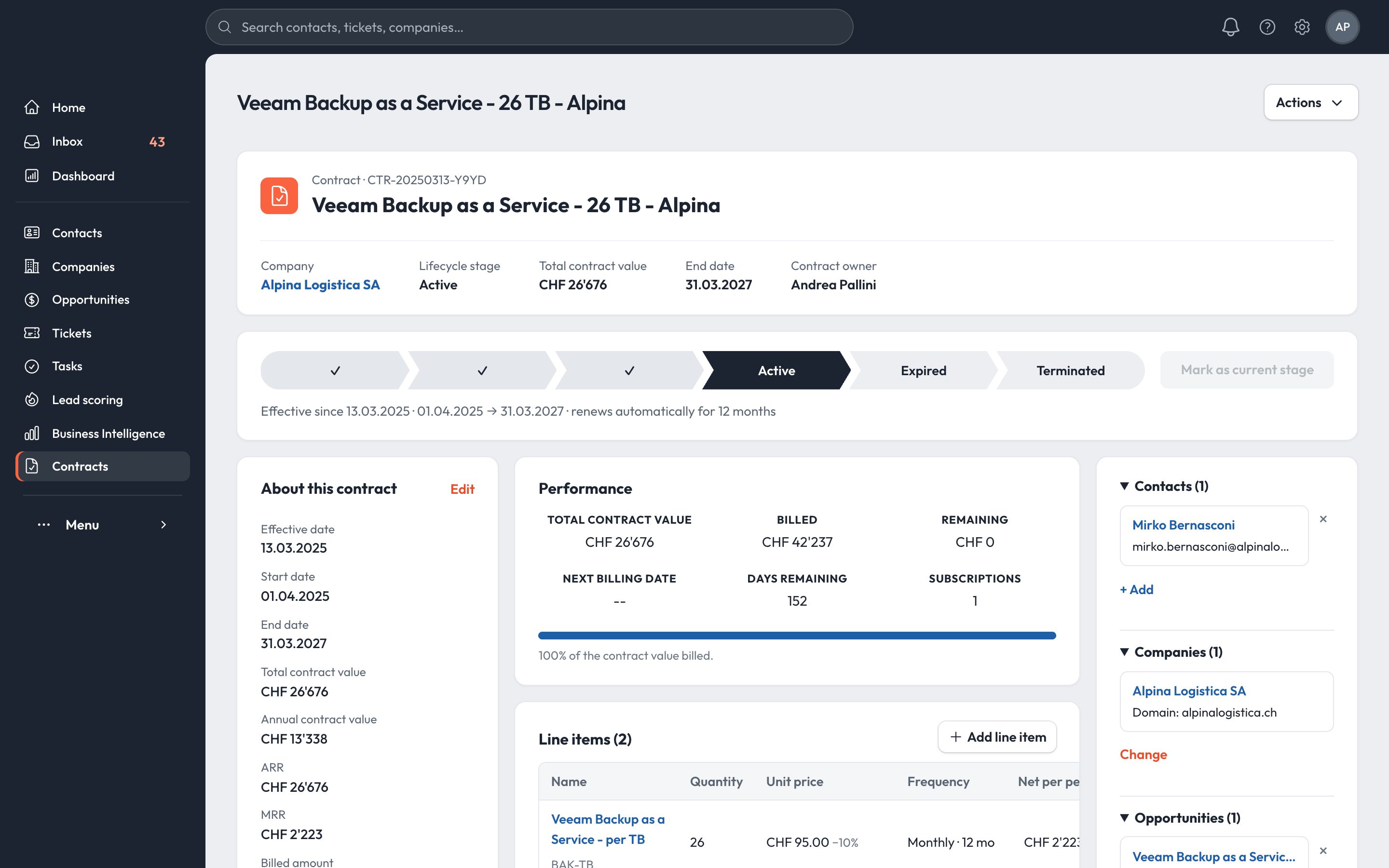The width and height of the screenshot is (1389, 868).
Task: Click the Opportunities dollar icon
Action: click(32, 299)
